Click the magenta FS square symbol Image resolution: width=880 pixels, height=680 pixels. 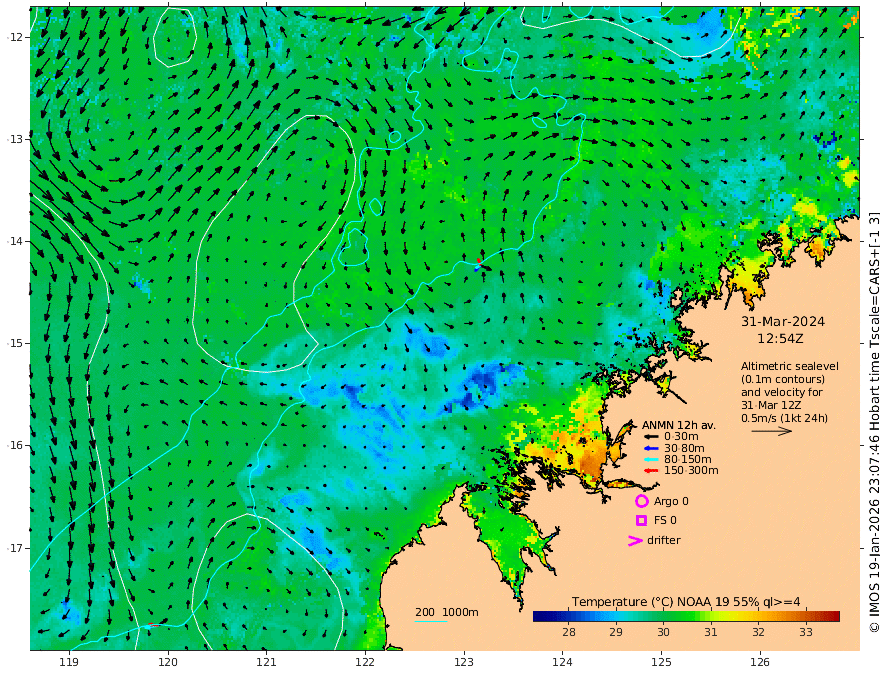coord(641,521)
